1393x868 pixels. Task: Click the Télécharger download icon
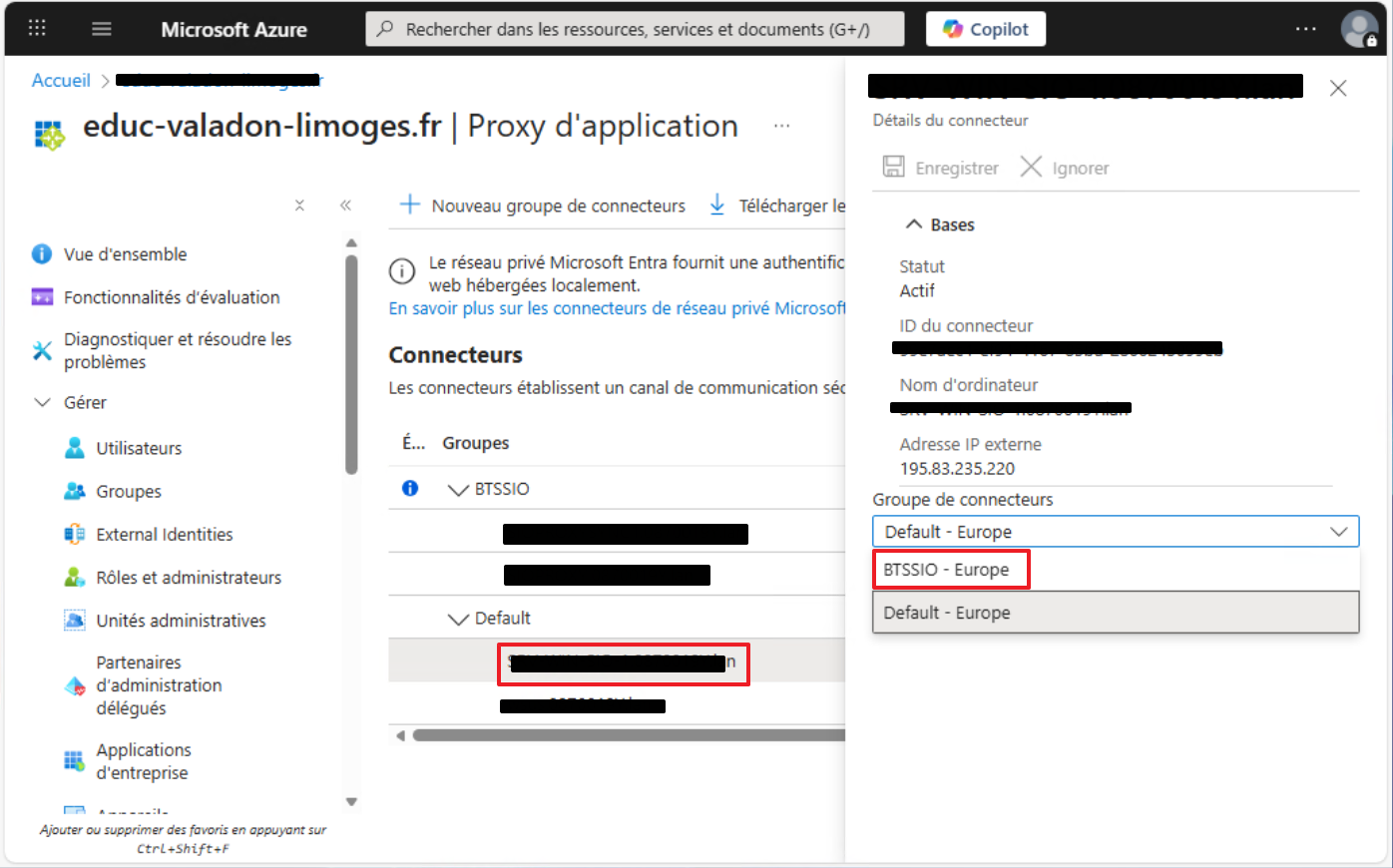coord(717,206)
